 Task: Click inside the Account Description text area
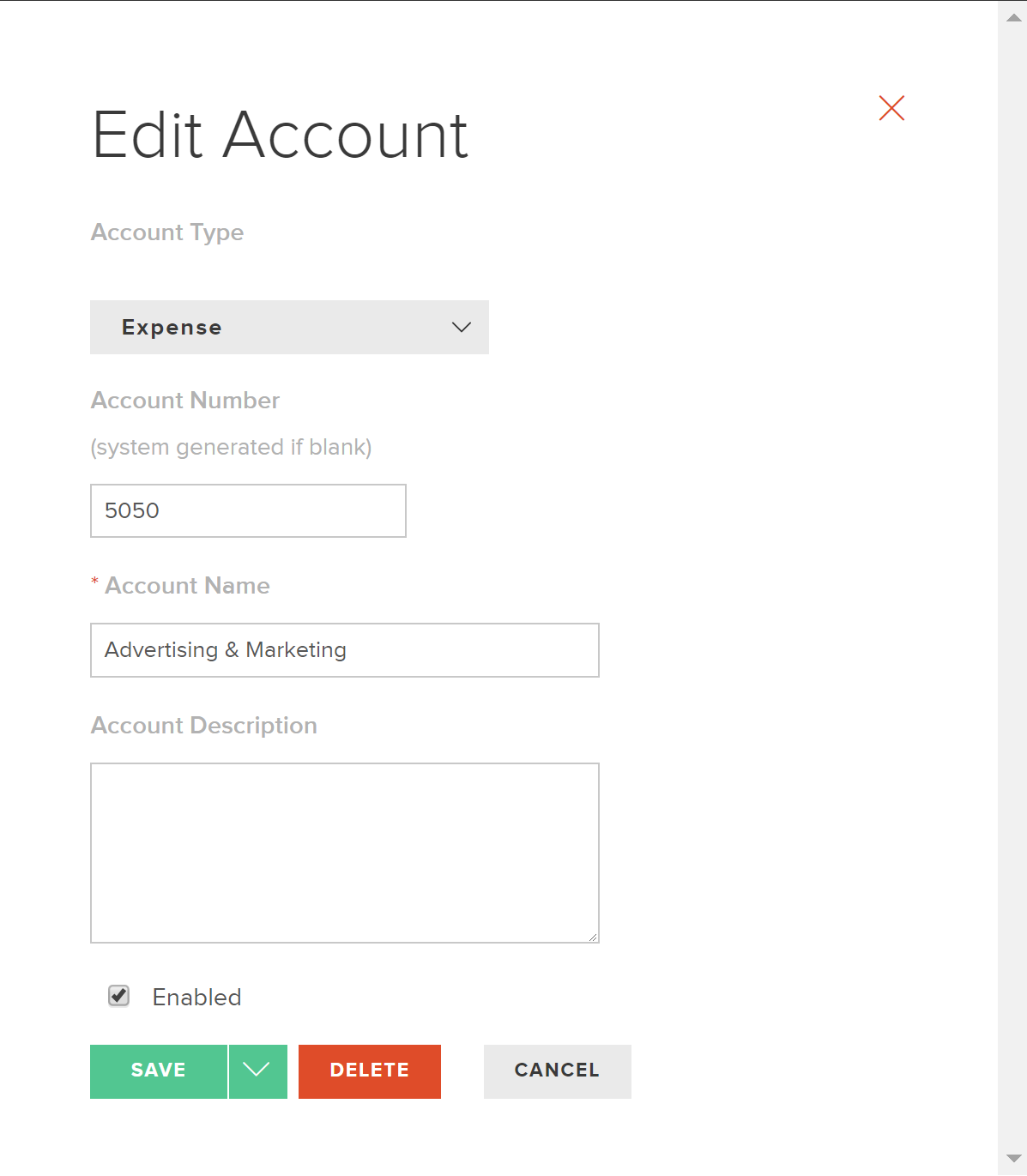344,853
